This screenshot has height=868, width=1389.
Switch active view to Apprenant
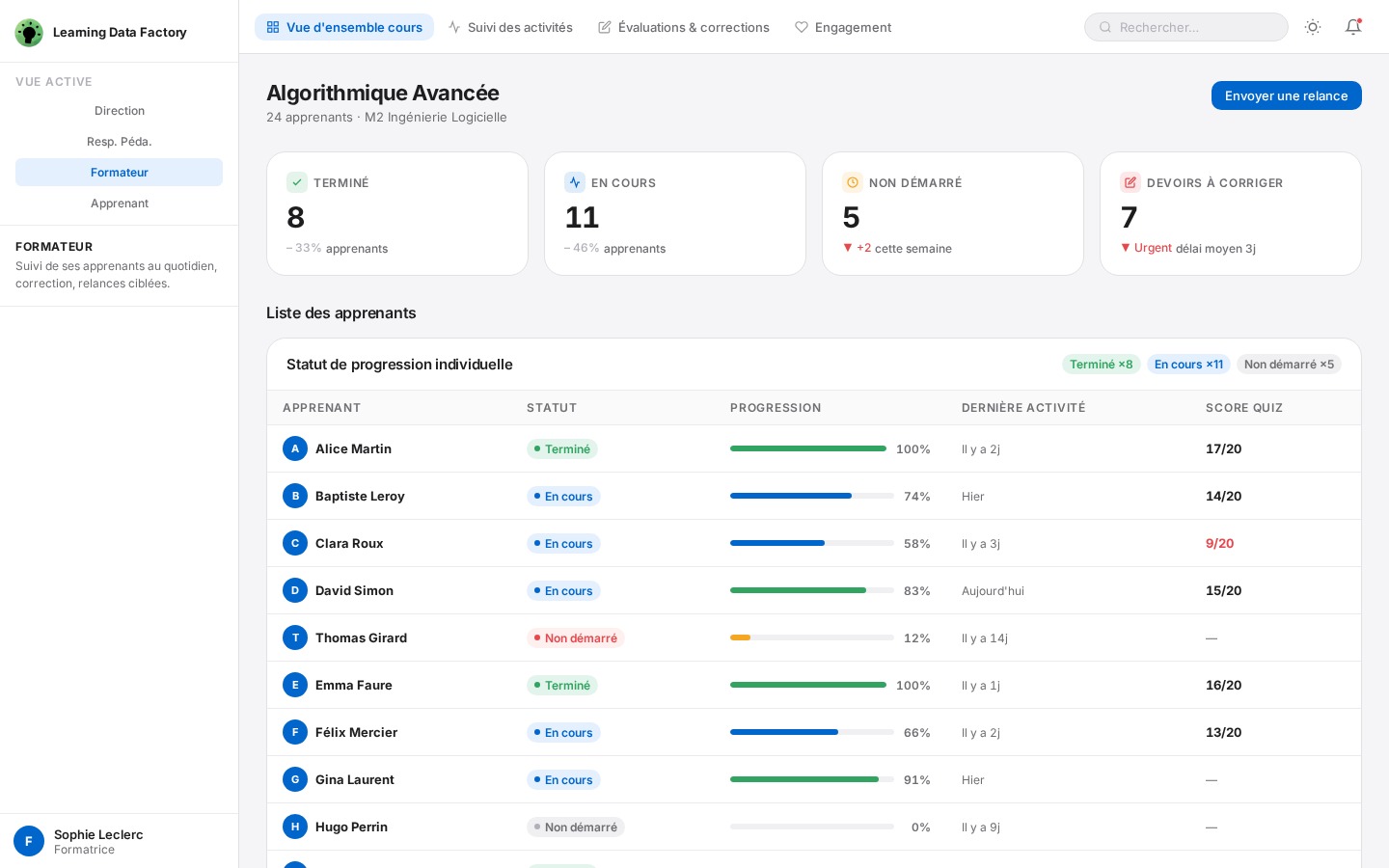[120, 203]
